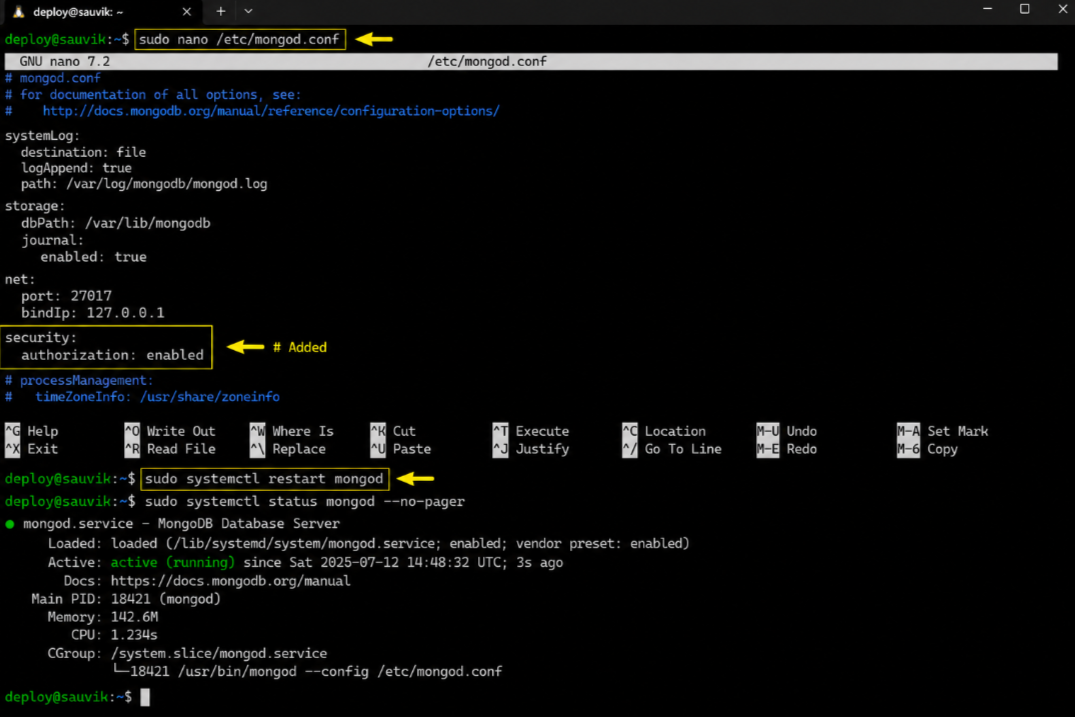Viewport: 1075px width, 717px height.
Task: Click the ^R Read File shortcut
Action: (x=170, y=449)
